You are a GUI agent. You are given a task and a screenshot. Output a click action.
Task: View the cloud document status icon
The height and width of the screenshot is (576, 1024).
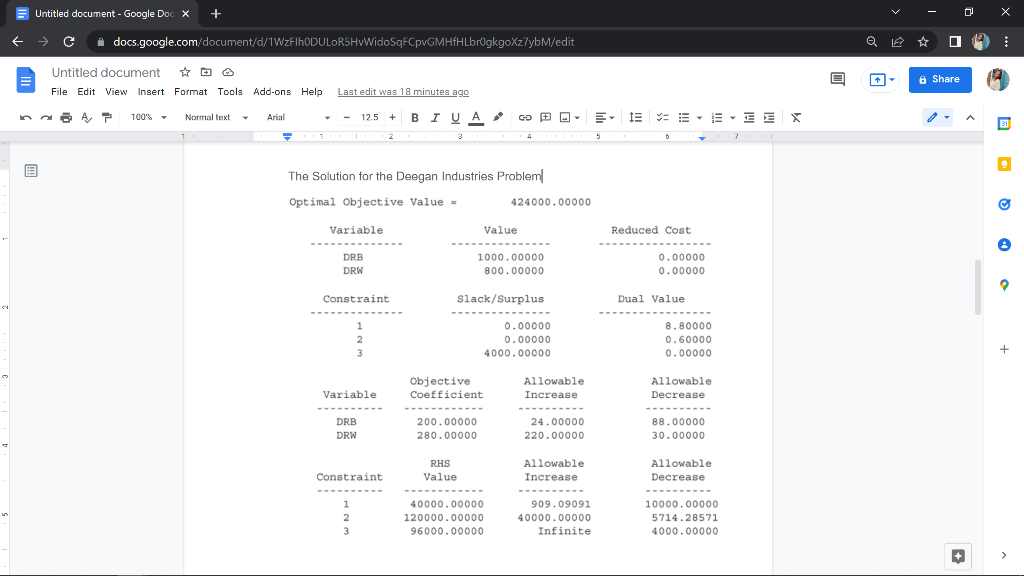click(228, 72)
